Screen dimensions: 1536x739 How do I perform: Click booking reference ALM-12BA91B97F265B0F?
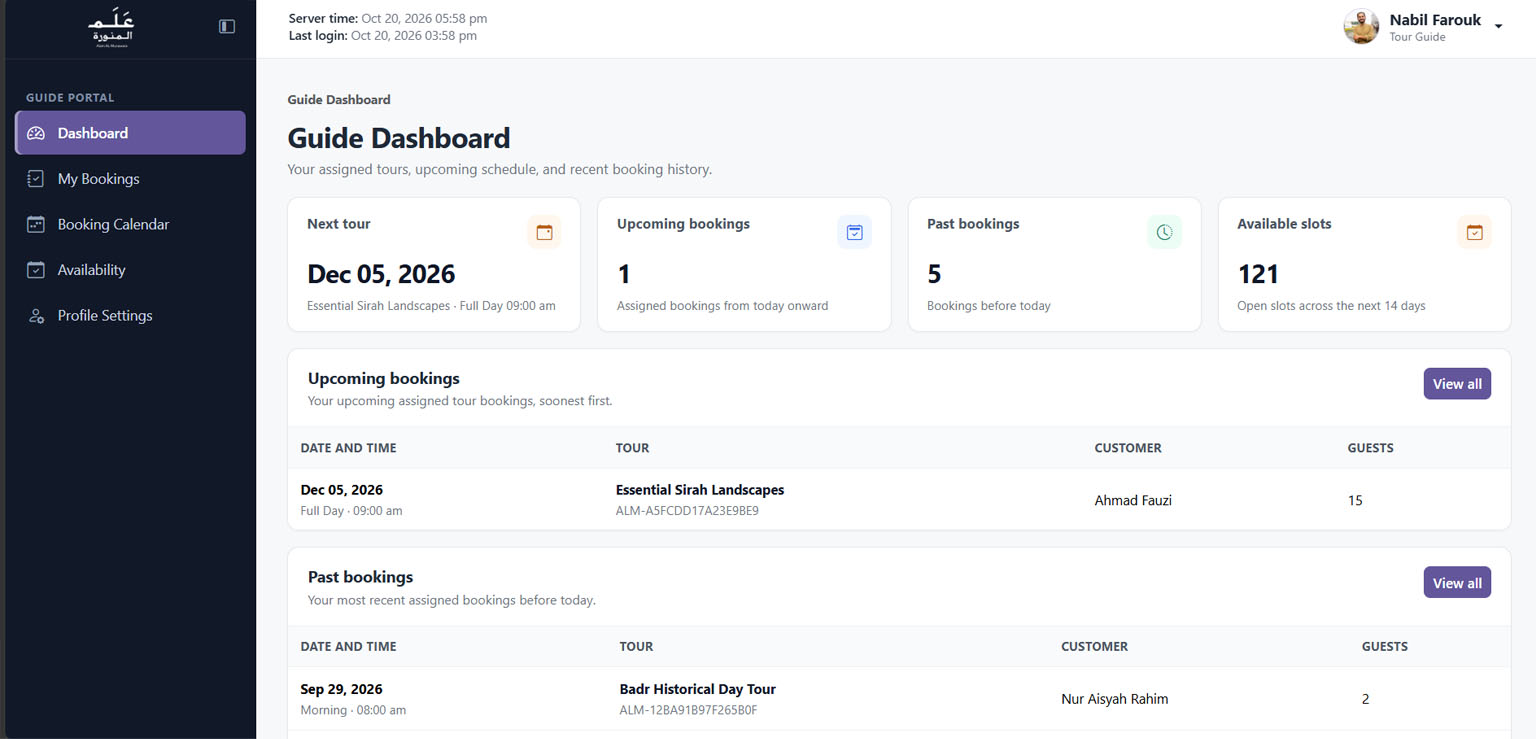(689, 710)
